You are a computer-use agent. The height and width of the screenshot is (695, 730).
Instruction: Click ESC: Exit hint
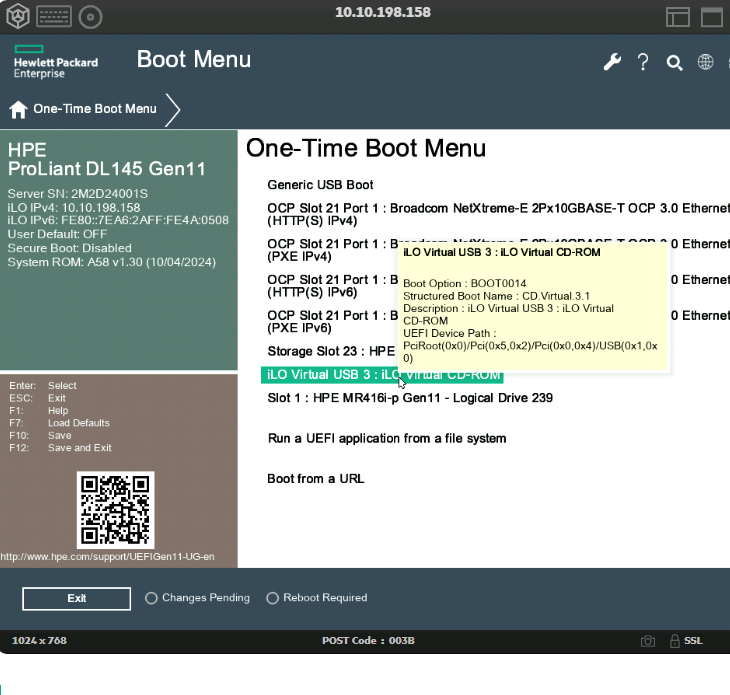pyautogui.click(x=37, y=398)
